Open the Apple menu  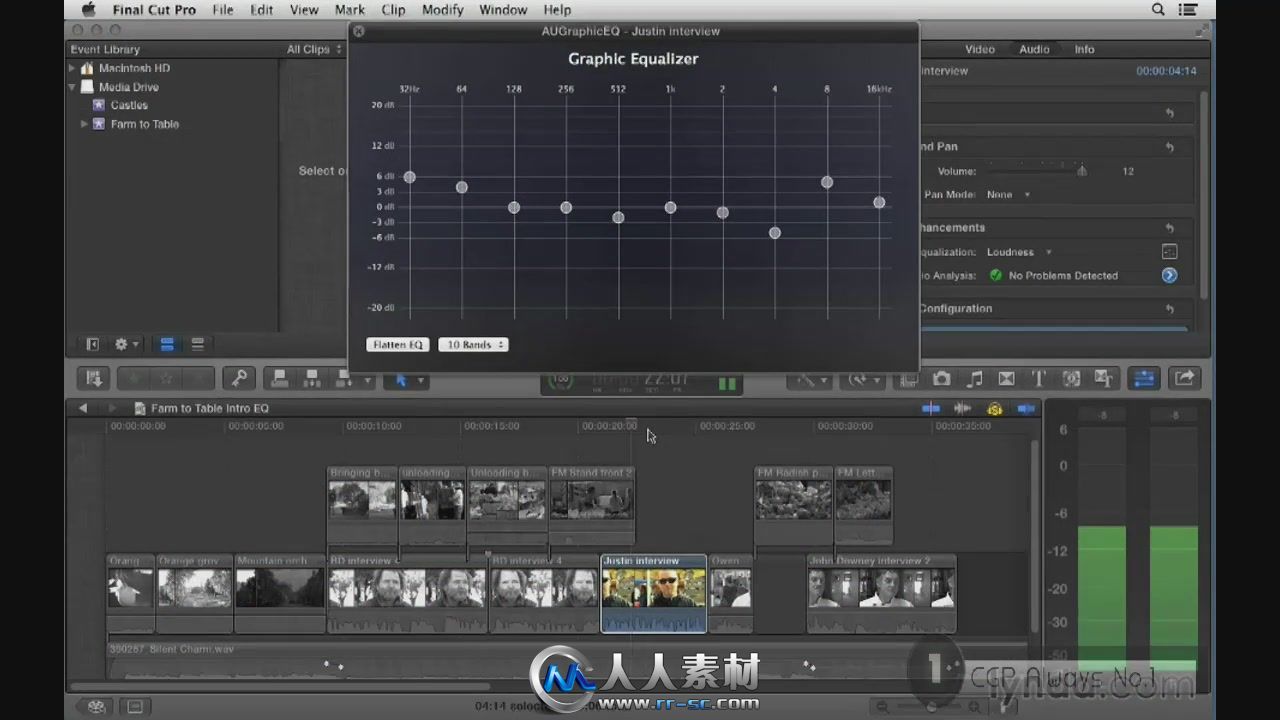(x=88, y=10)
